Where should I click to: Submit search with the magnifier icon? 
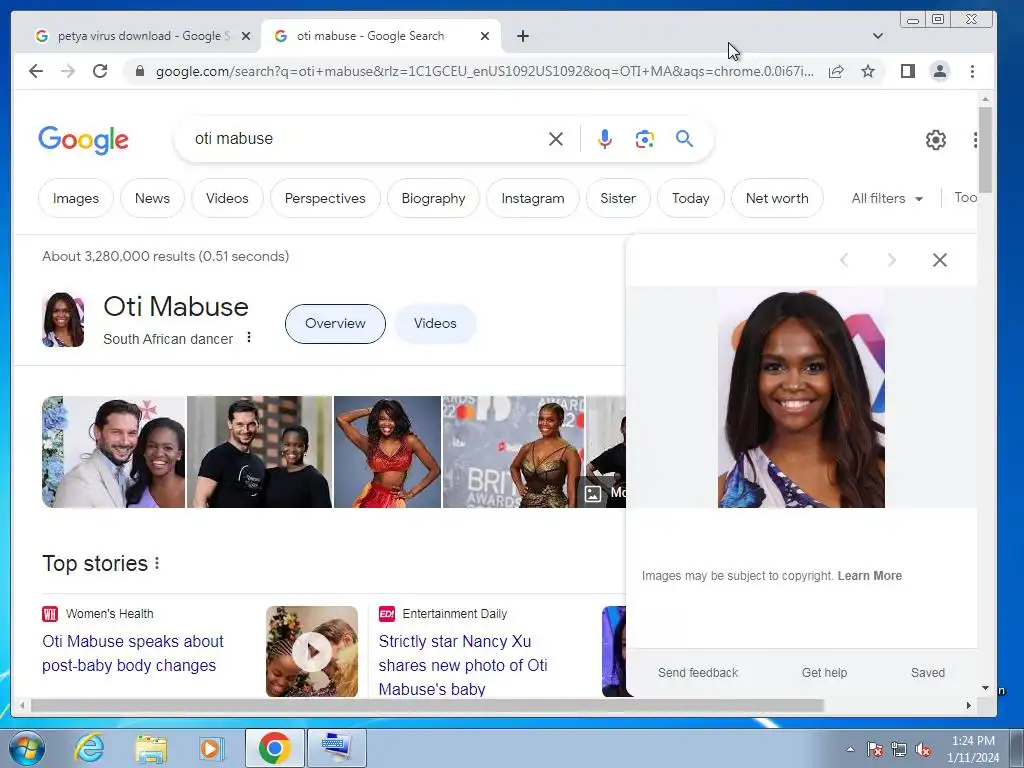684,138
